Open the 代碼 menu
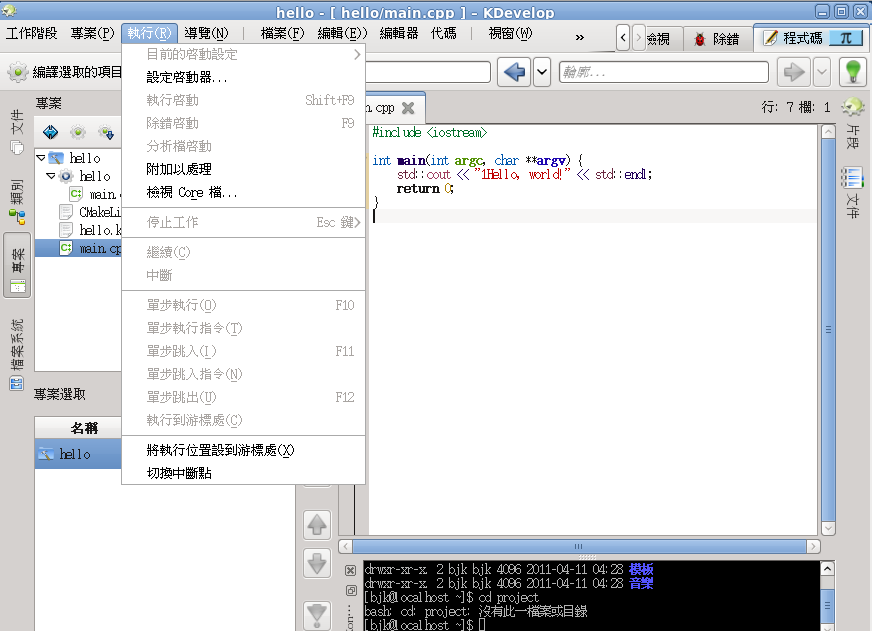This screenshot has width=872, height=631. (443, 33)
